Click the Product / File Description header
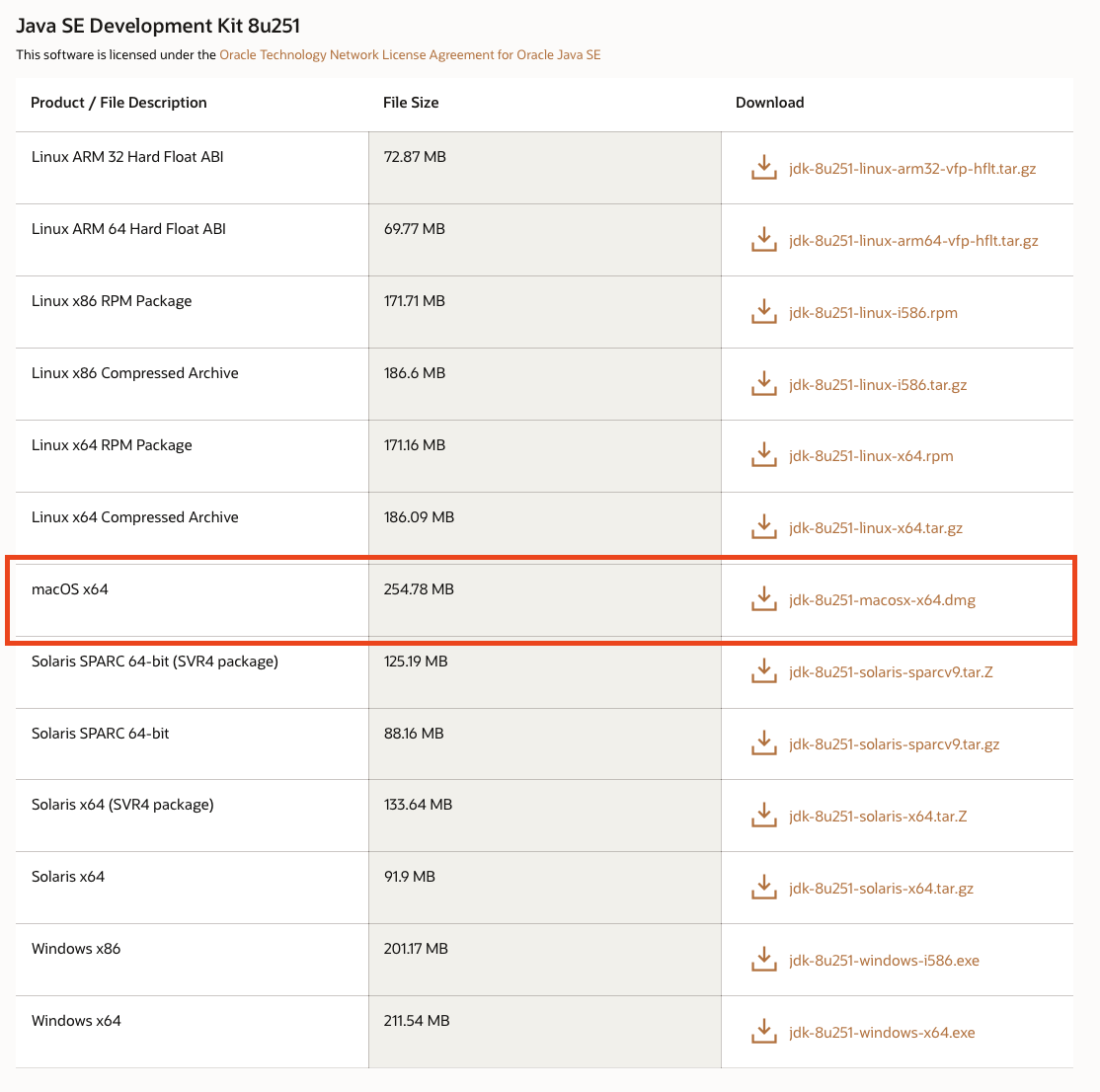1100x1092 pixels. (x=118, y=103)
